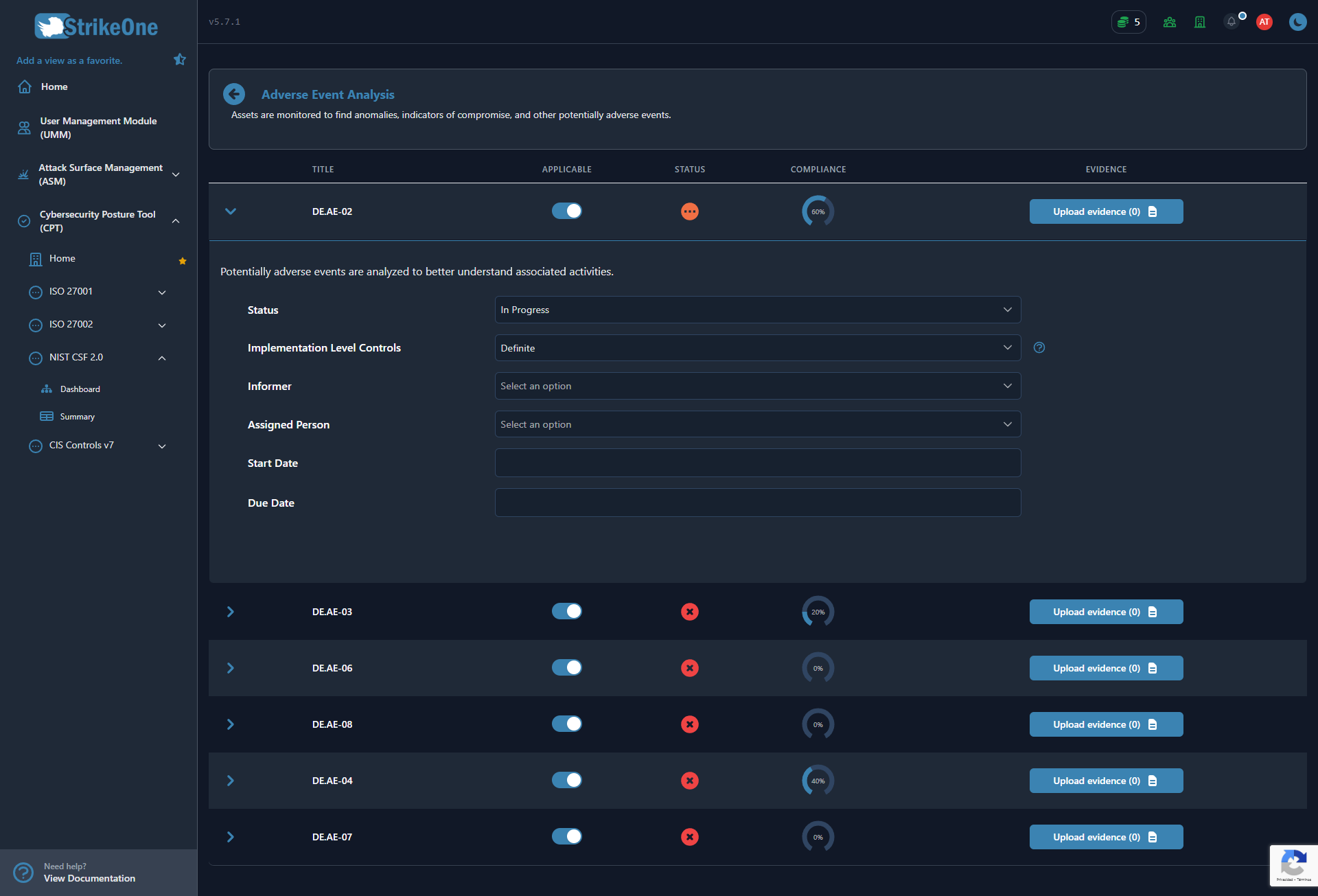Click the favorite star next to CPT Home
1318x896 pixels.
(183, 261)
